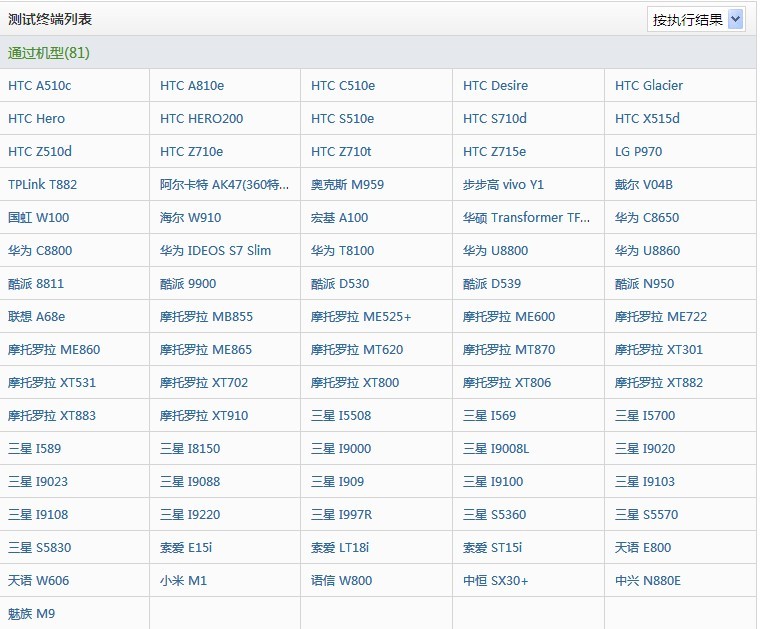The image size is (760, 629).
Task: Open HTC X515d device entry
Action: tap(648, 119)
